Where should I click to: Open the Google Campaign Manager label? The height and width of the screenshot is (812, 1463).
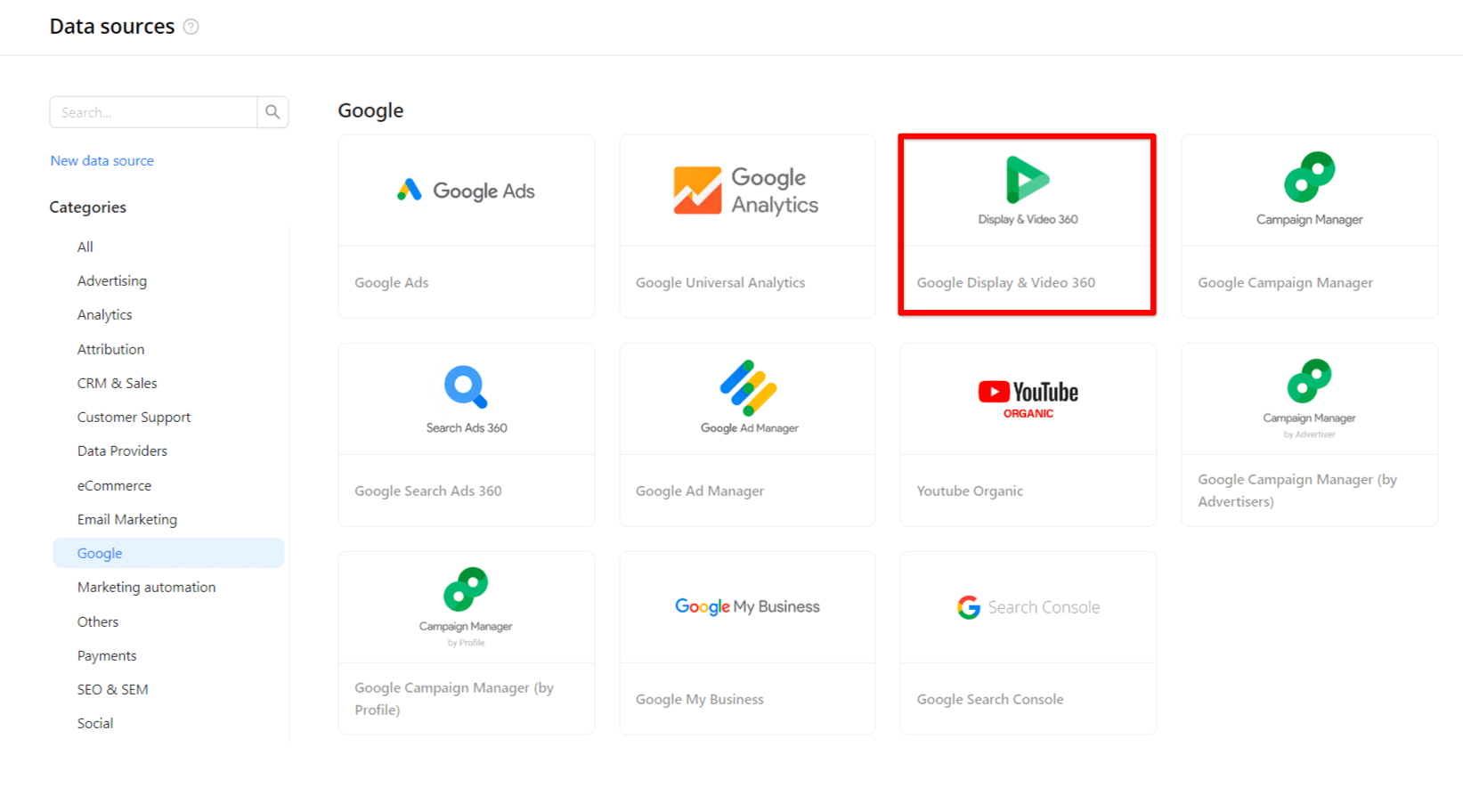coord(1285,282)
